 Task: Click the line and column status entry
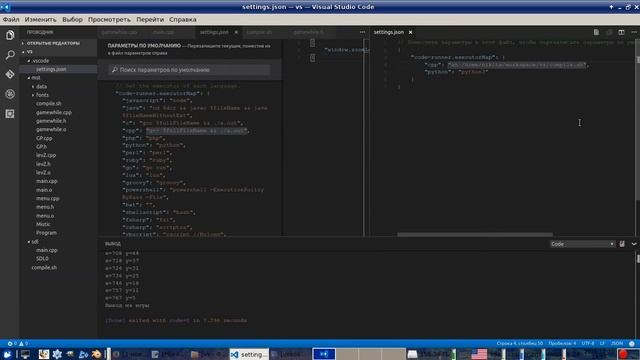tap(520, 344)
